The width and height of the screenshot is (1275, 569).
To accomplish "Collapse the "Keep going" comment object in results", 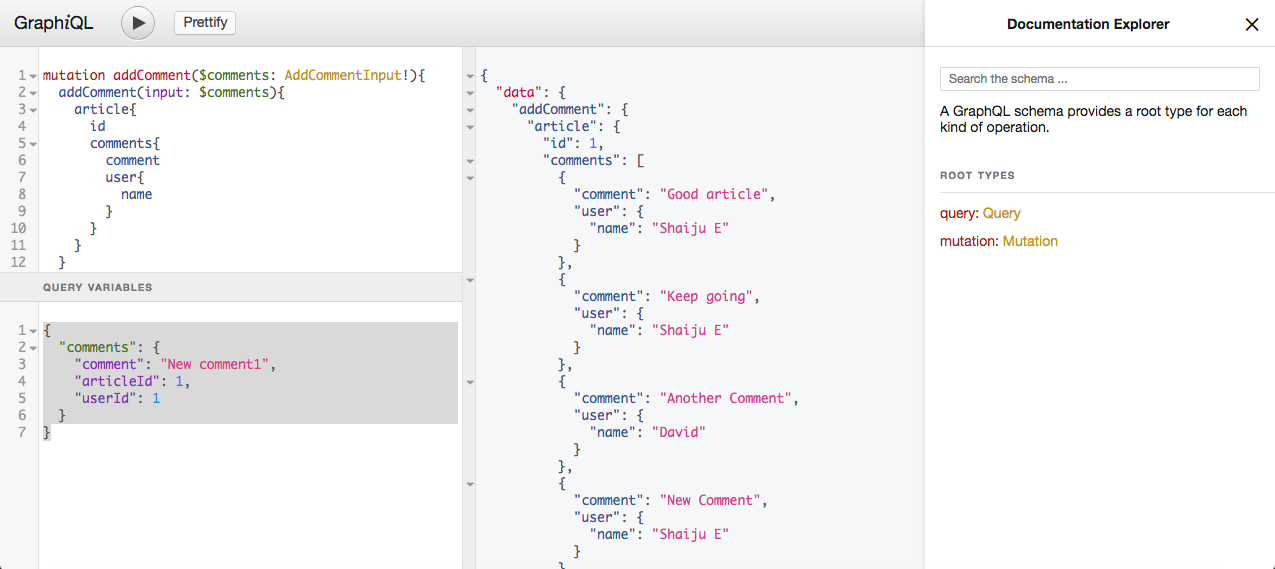I will click(x=471, y=280).
